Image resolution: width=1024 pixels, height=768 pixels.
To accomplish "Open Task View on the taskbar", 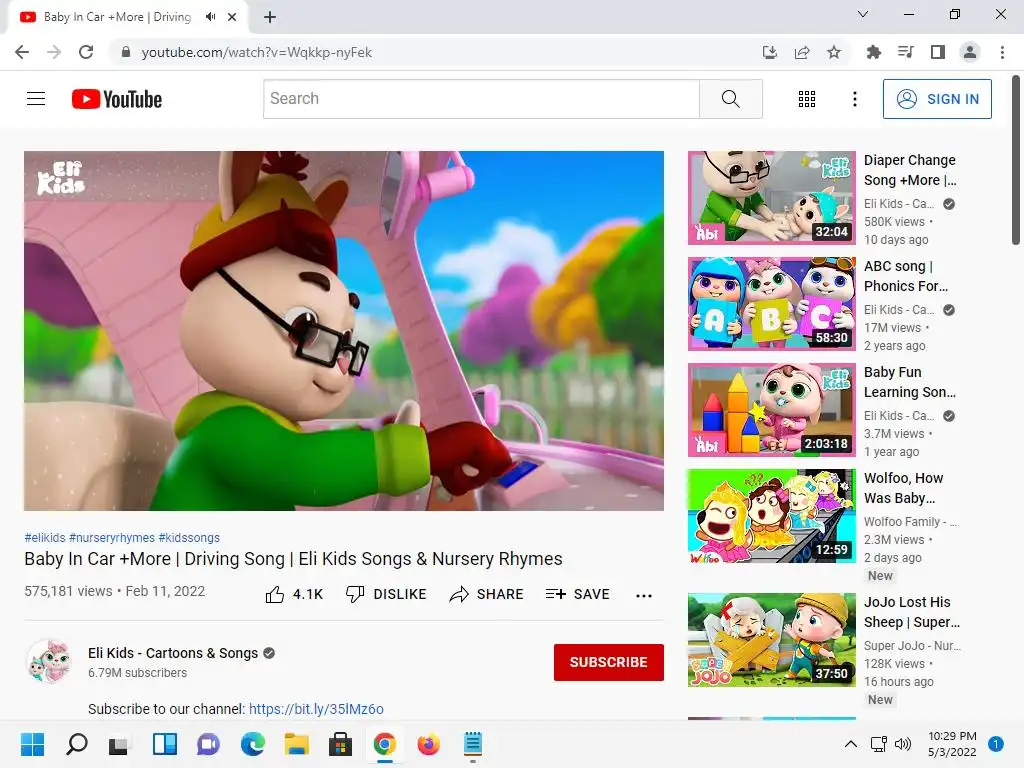I will [119, 744].
